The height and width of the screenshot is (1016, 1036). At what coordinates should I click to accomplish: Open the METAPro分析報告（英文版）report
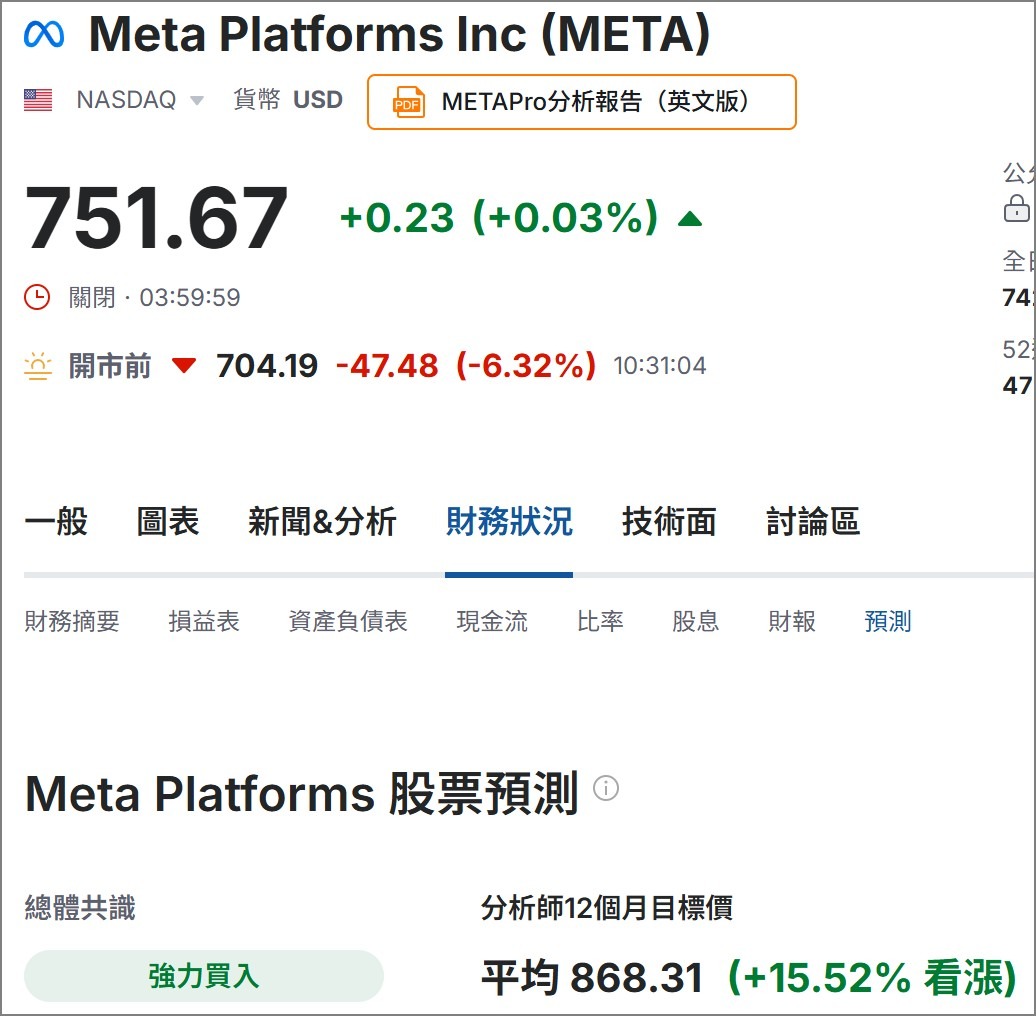click(581, 101)
